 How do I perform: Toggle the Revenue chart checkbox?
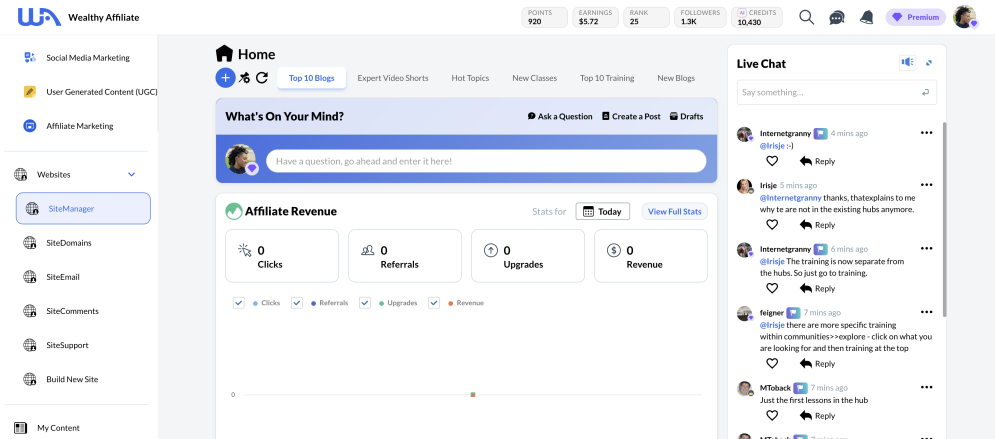pos(434,303)
